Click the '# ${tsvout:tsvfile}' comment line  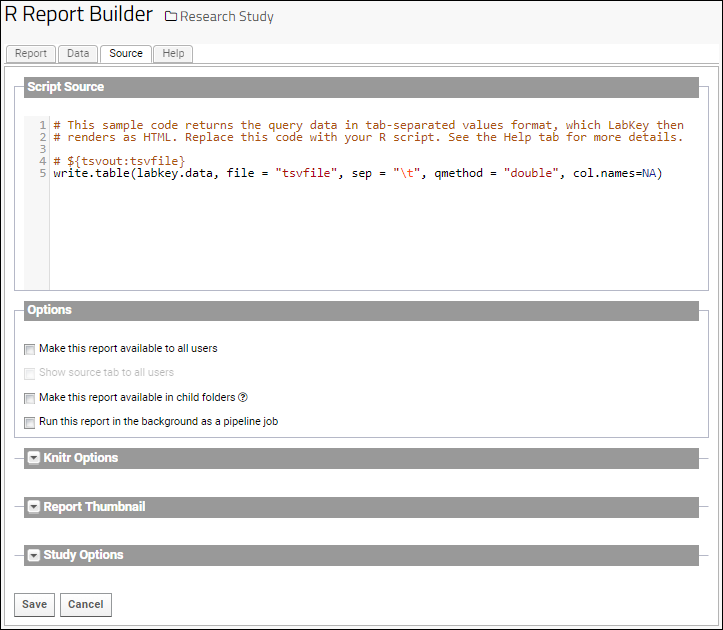(119, 161)
